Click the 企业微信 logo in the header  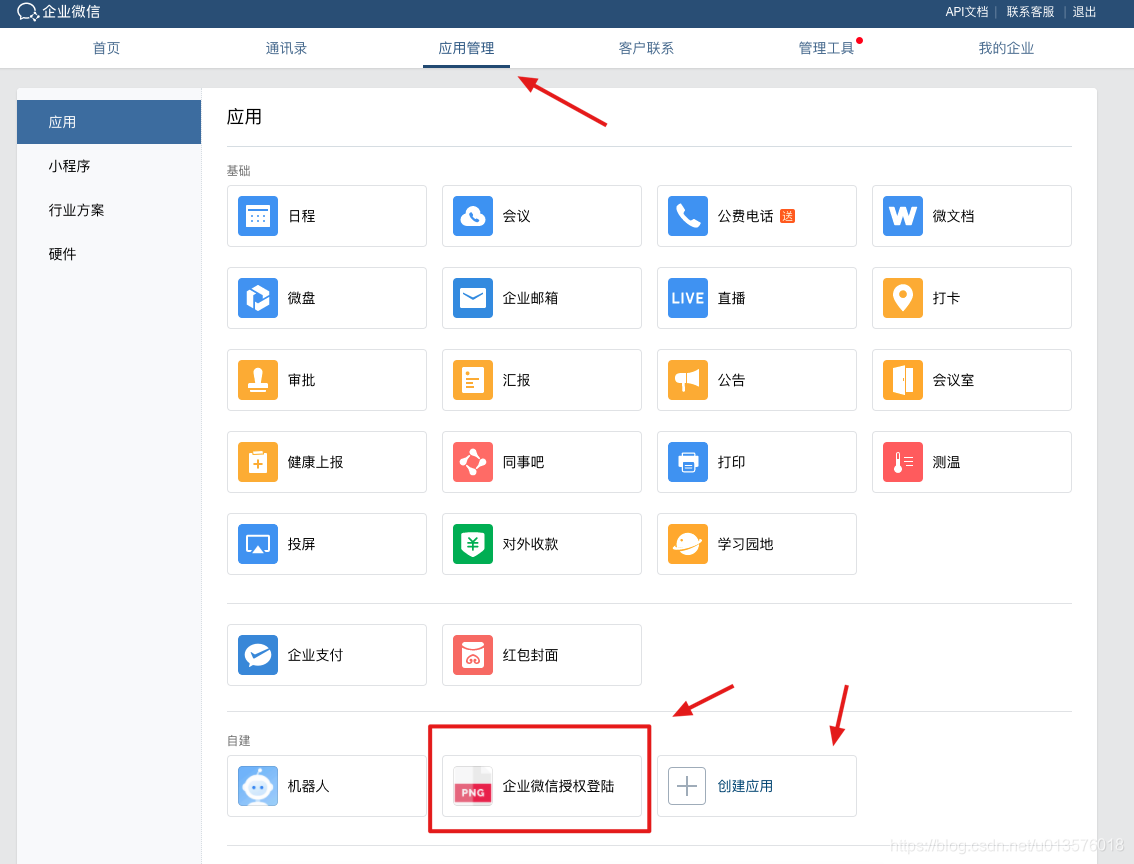coord(58,12)
